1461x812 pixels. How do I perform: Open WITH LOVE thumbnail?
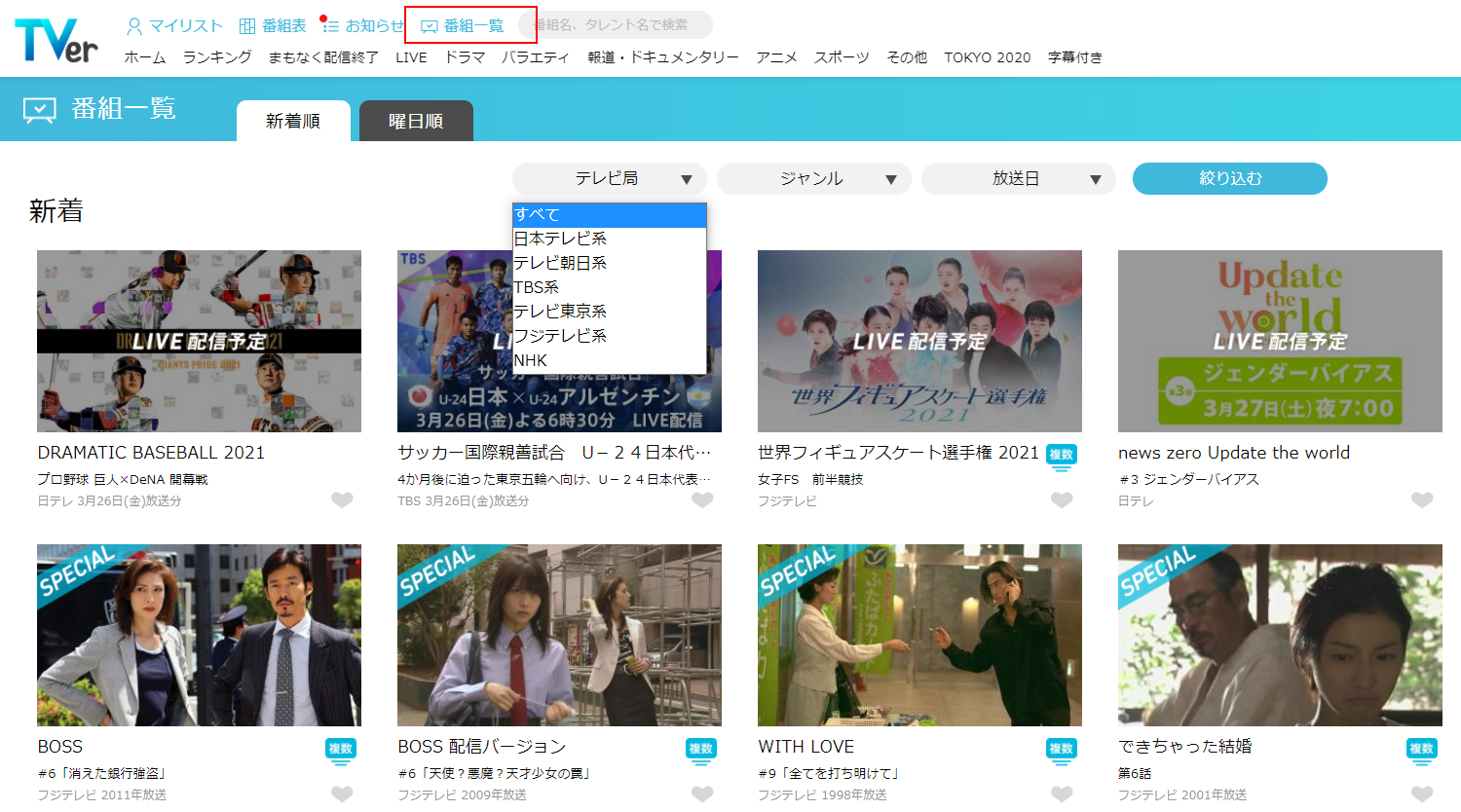919,635
